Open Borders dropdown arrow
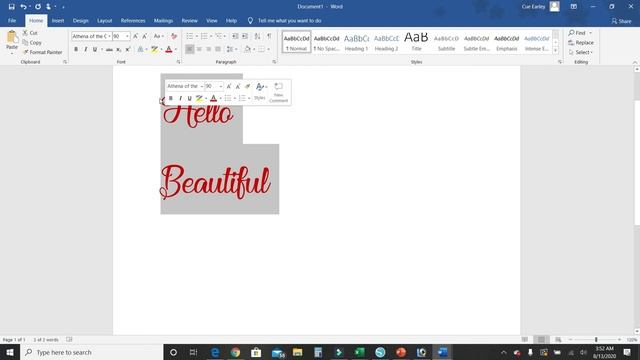Image resolution: width=640 pixels, height=360 pixels. tap(269, 49)
